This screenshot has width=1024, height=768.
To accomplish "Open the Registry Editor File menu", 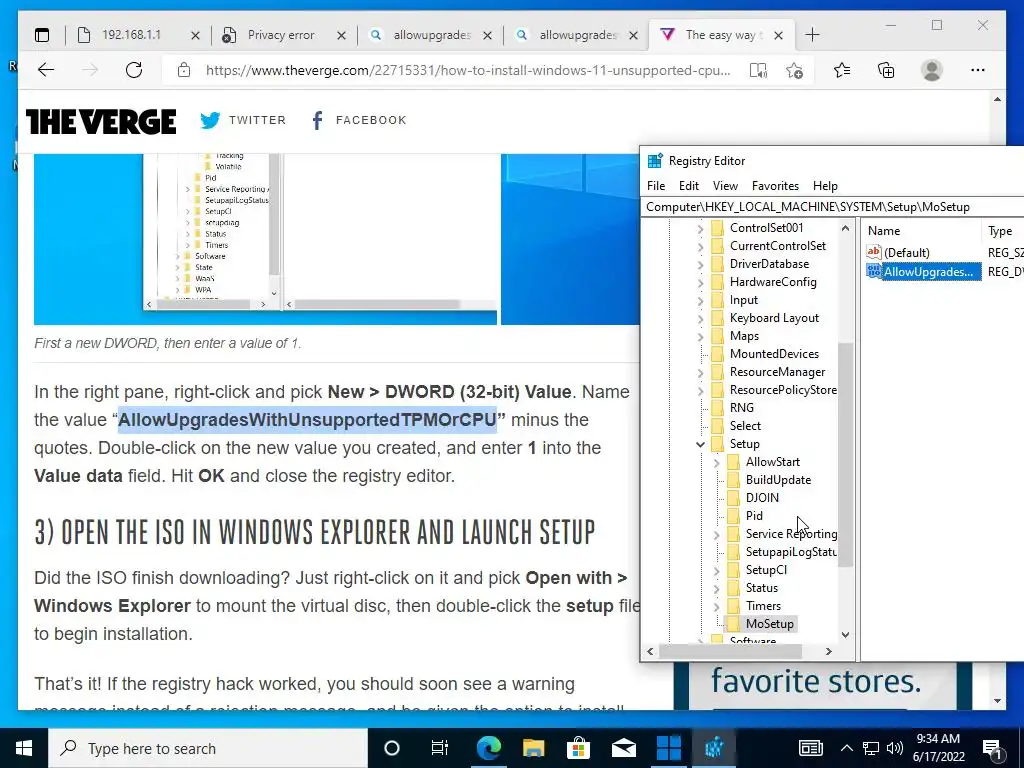I will (656, 186).
